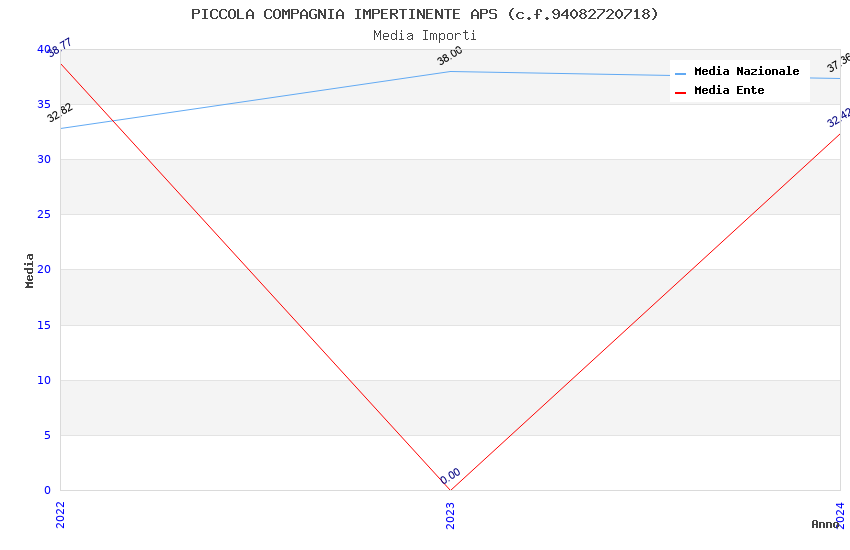
Task: Click the 2022 year tick label
Action: (60, 514)
